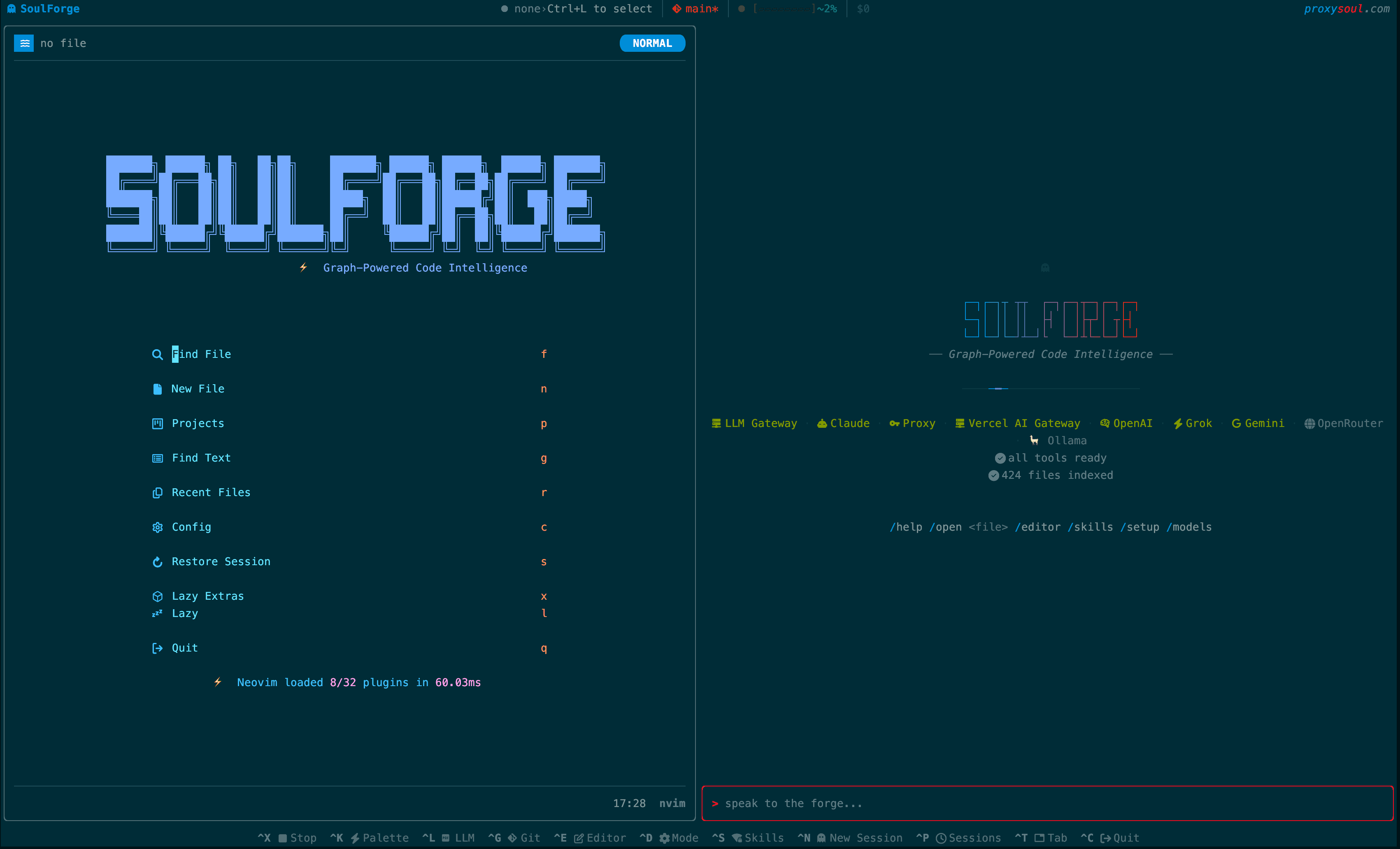The width and height of the screenshot is (1400, 849).
Task: Click the all tools ready checkmark
Action: (1000, 458)
